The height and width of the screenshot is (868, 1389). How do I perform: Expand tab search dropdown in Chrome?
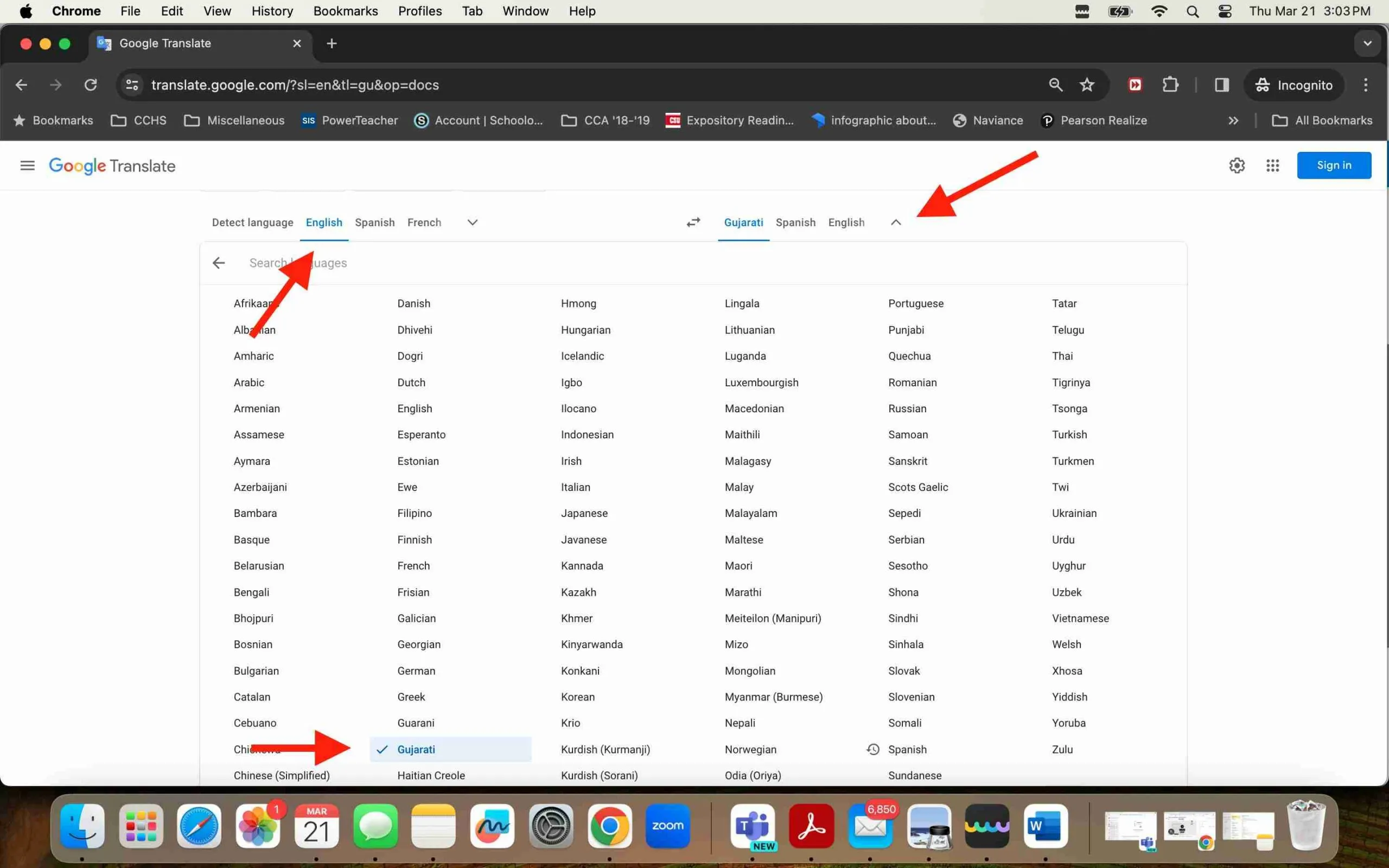1367,43
